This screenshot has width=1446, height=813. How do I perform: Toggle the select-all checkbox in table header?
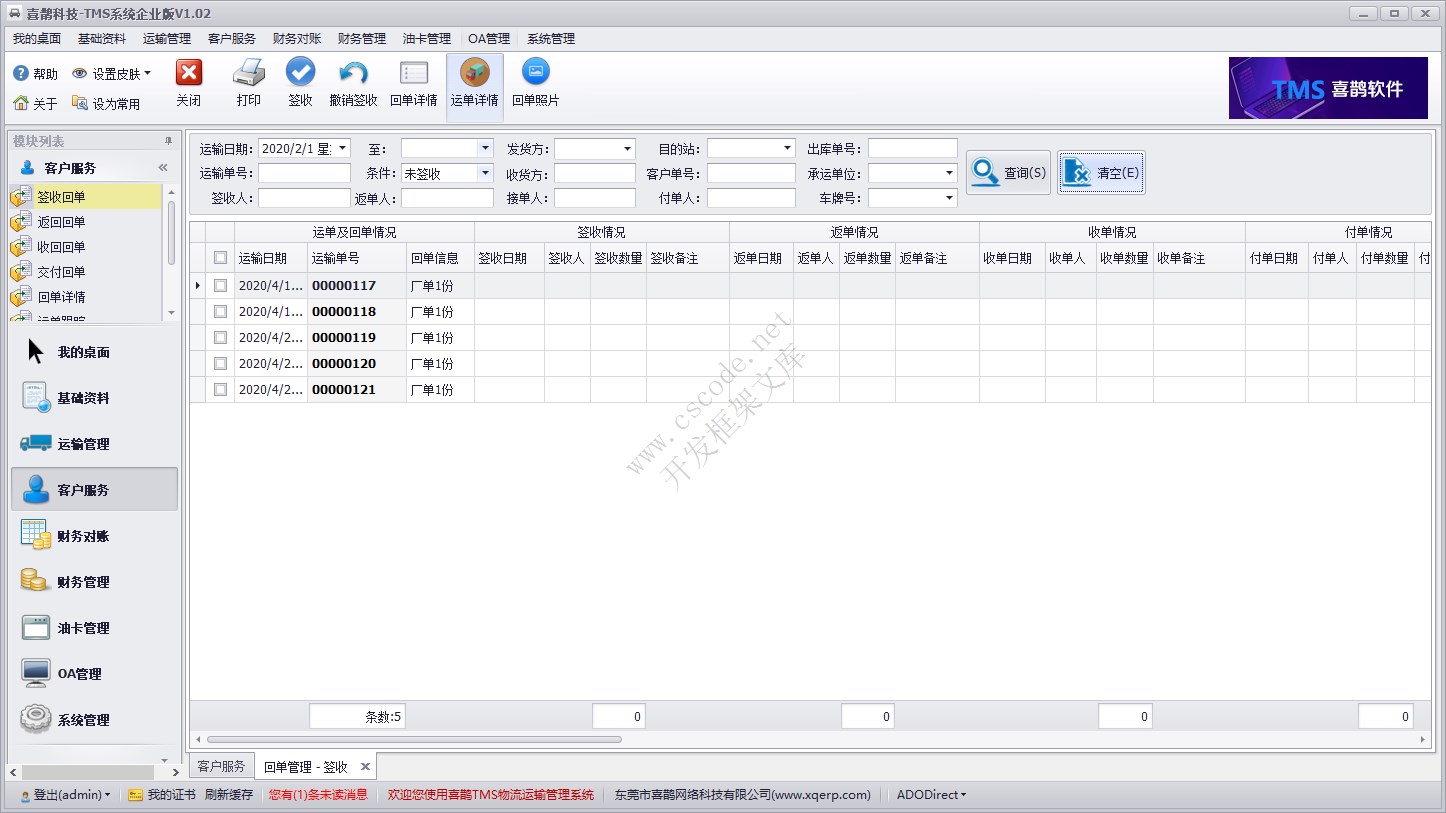(x=220, y=258)
